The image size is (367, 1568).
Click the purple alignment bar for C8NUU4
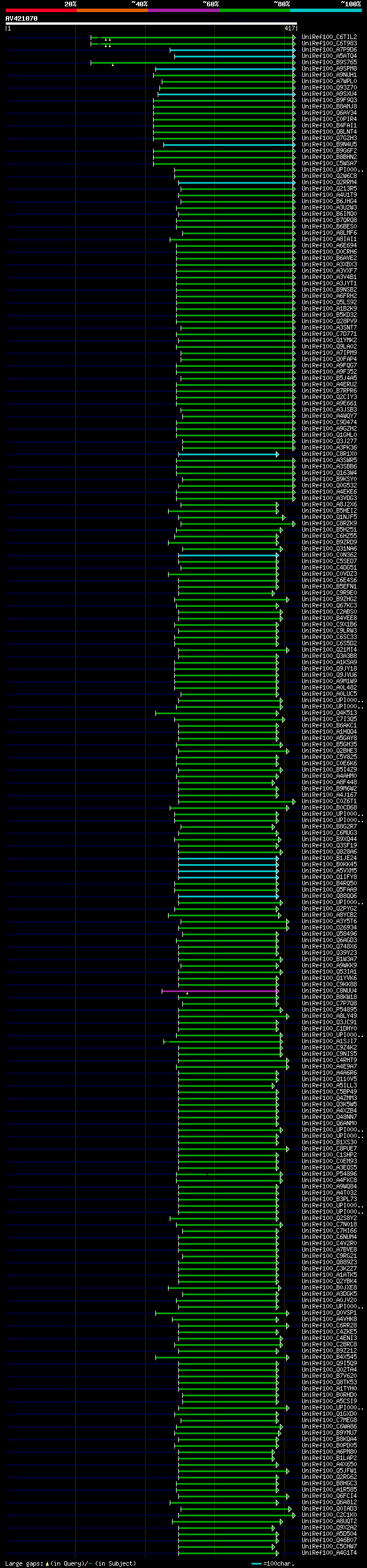point(220,991)
